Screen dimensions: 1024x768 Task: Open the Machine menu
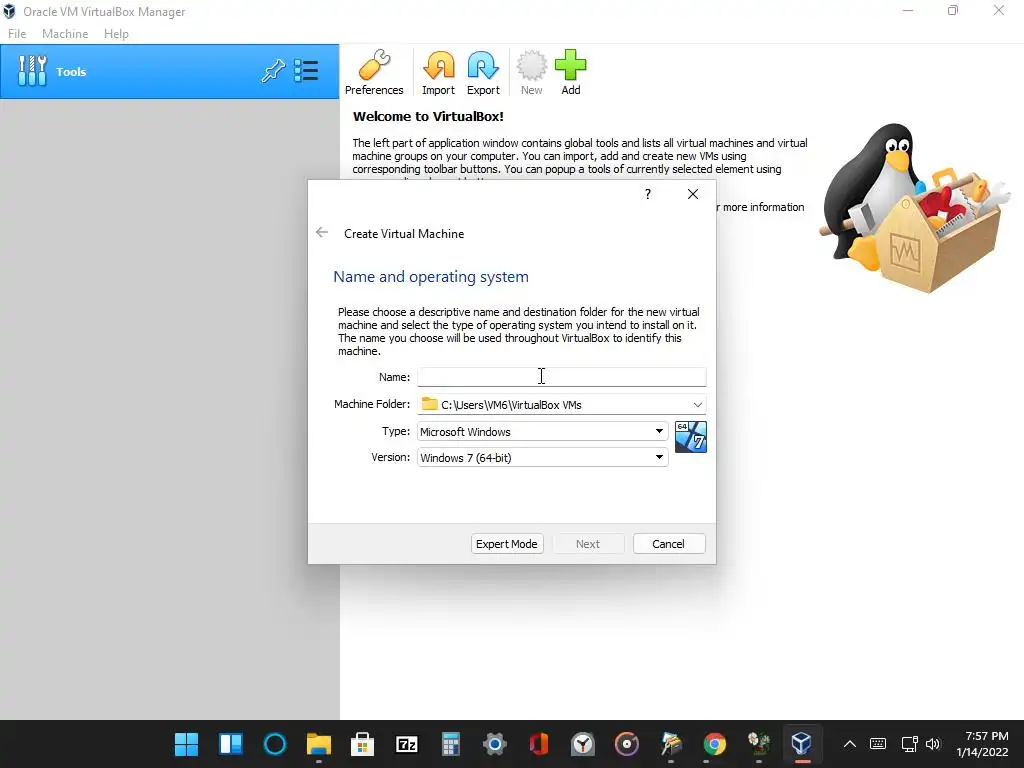(65, 34)
